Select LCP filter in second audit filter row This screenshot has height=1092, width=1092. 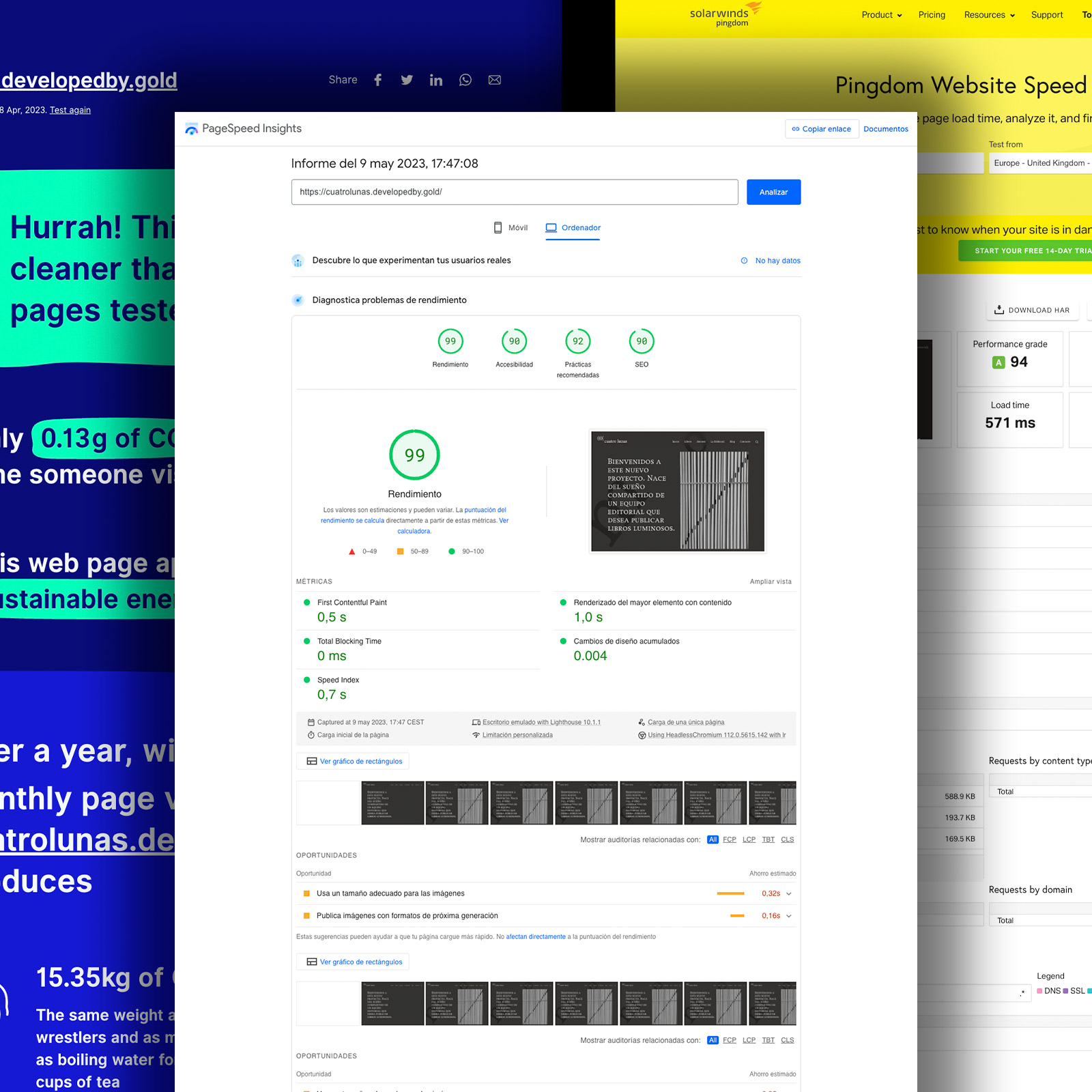[x=749, y=1040]
